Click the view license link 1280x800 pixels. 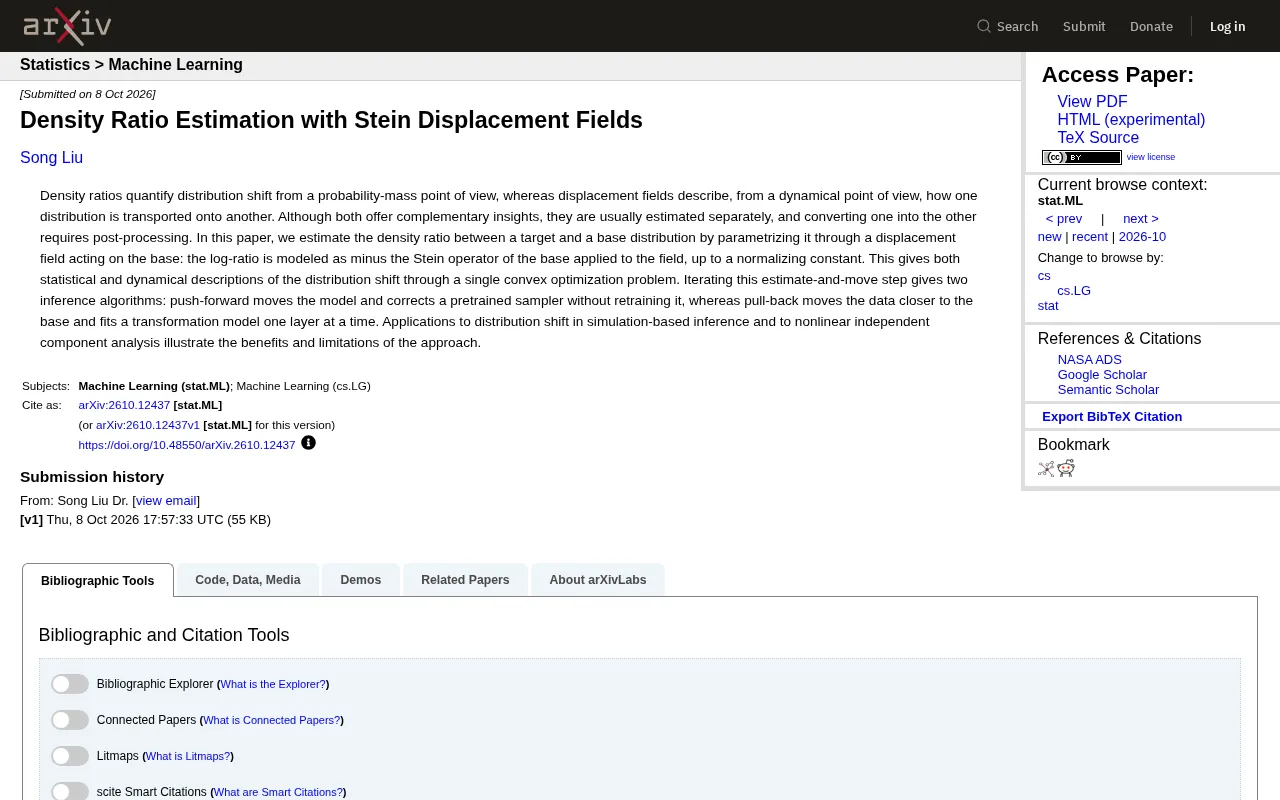pos(1151,157)
